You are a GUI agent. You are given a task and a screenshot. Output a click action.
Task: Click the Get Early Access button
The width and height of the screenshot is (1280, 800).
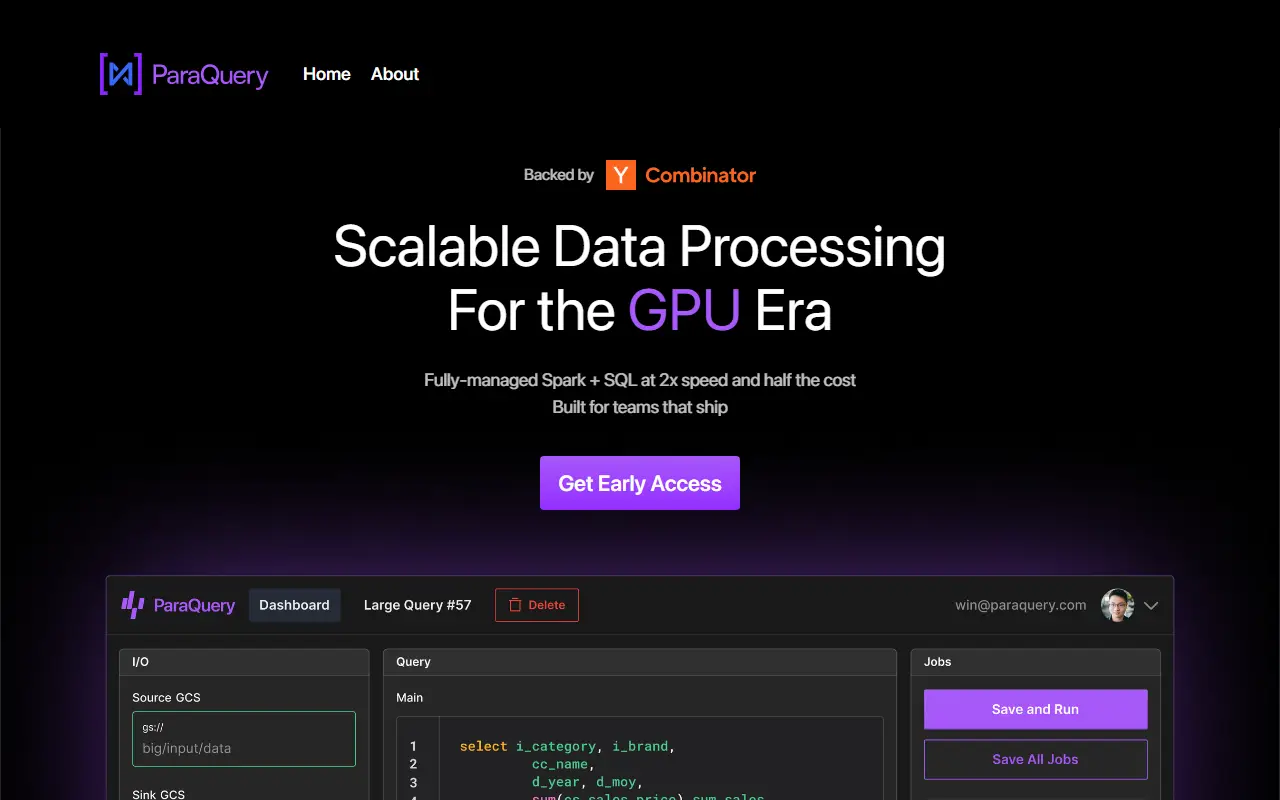click(x=640, y=483)
